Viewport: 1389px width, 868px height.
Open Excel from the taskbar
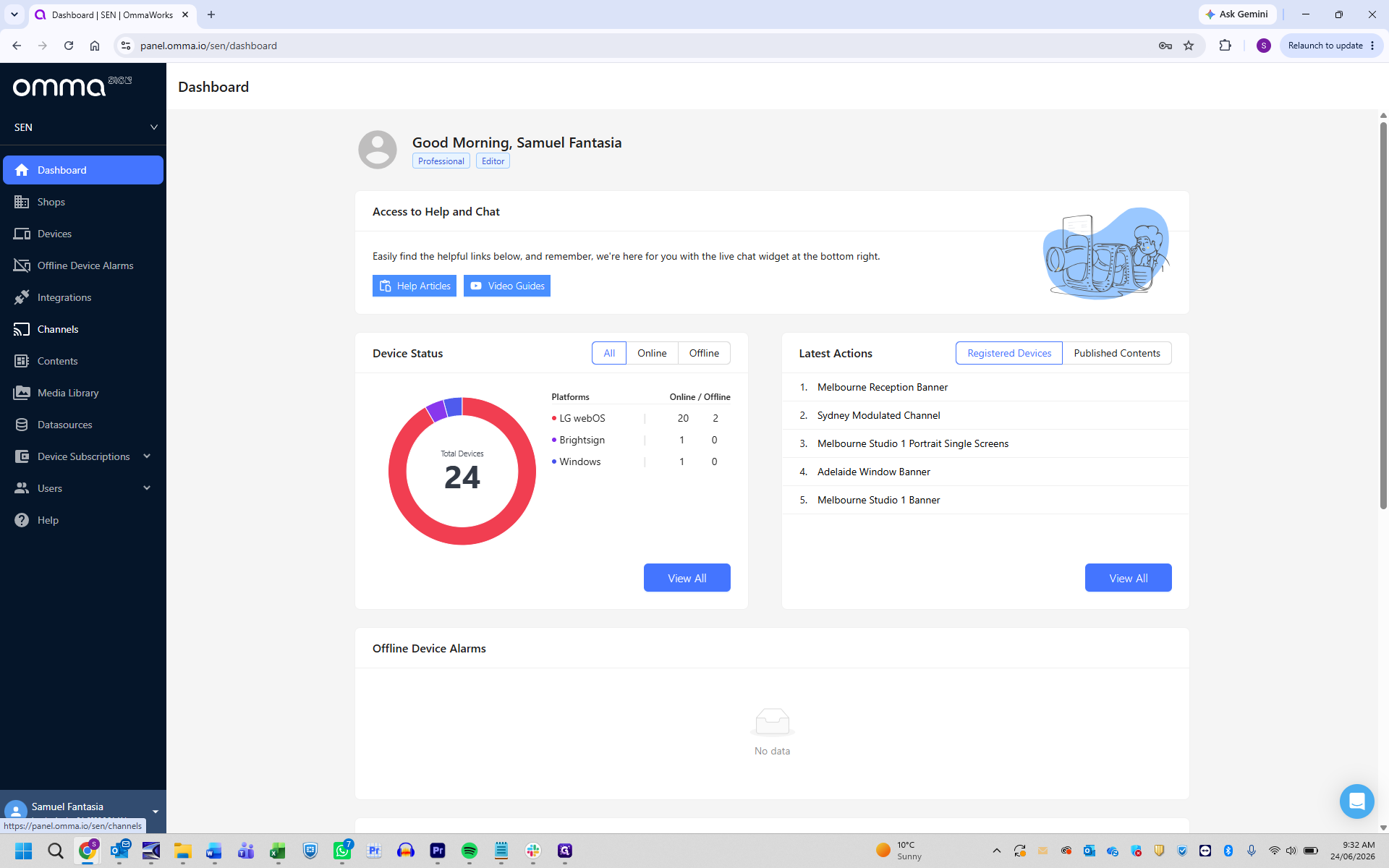(278, 851)
